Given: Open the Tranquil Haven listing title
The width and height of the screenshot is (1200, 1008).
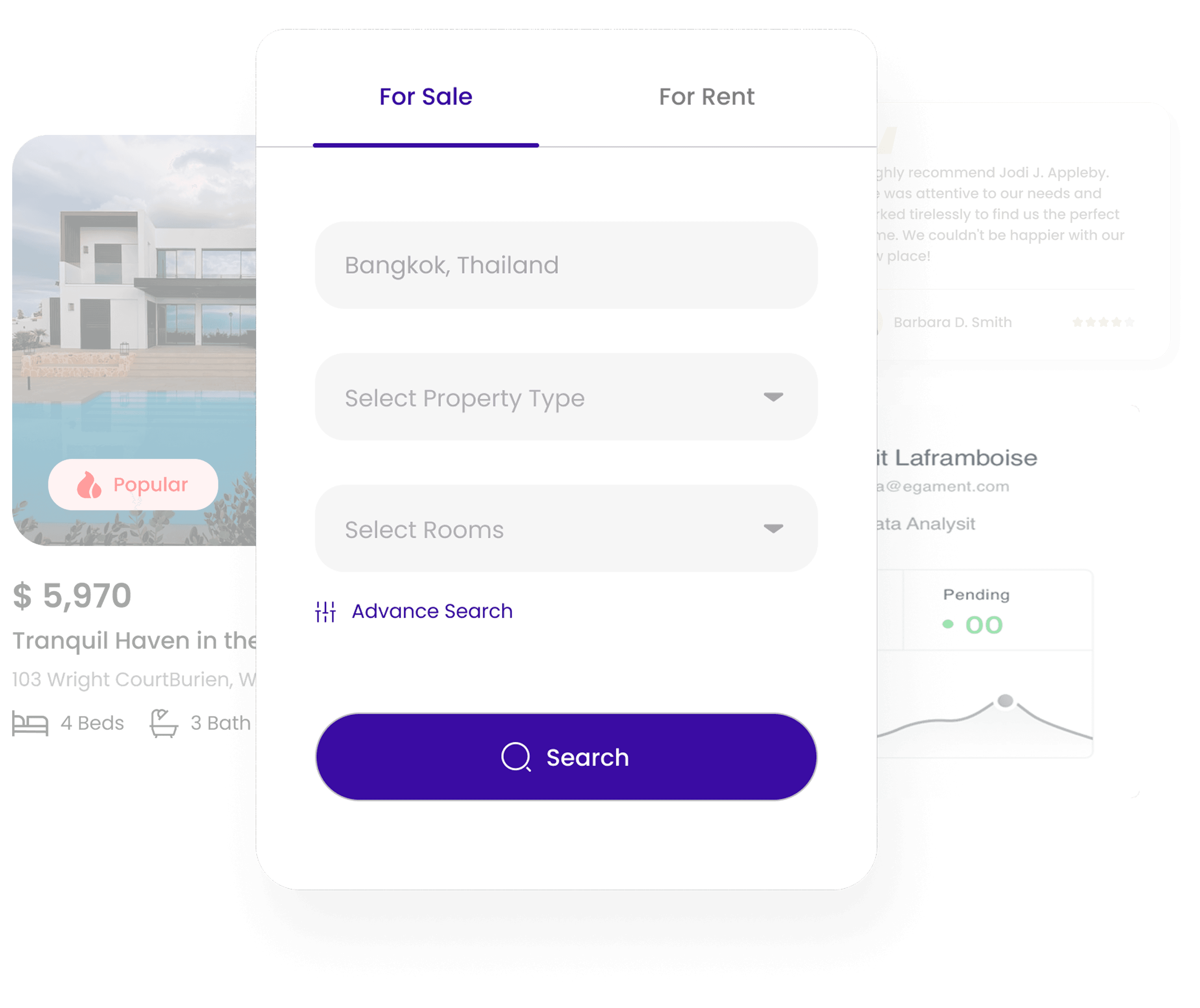Looking at the screenshot, I should (x=134, y=641).
